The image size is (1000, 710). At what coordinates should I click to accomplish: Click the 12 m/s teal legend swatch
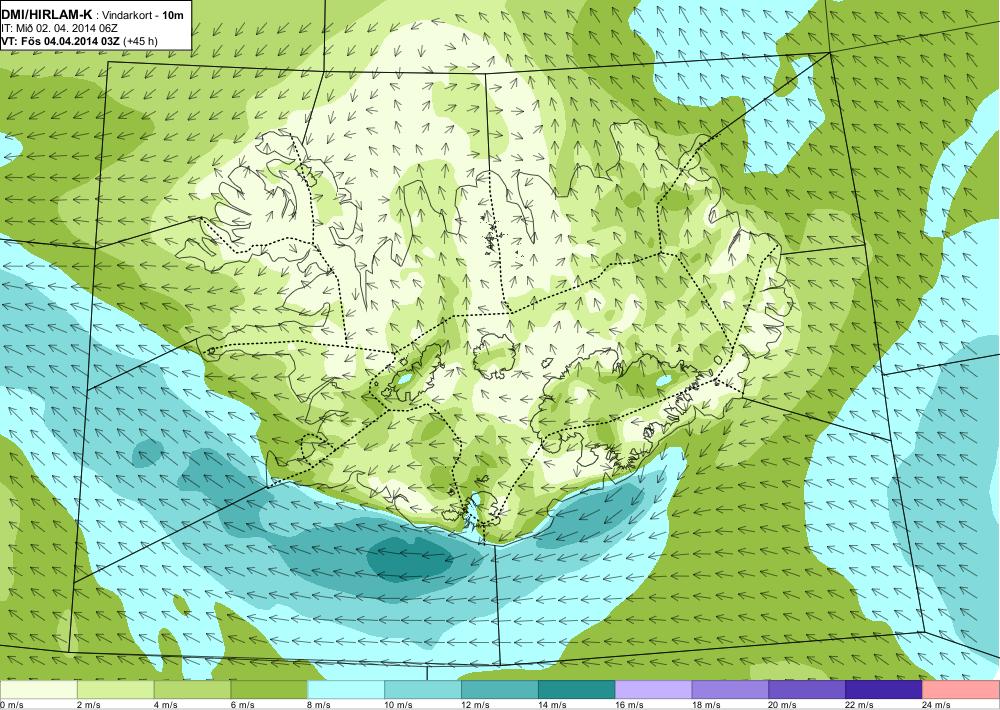500,690
